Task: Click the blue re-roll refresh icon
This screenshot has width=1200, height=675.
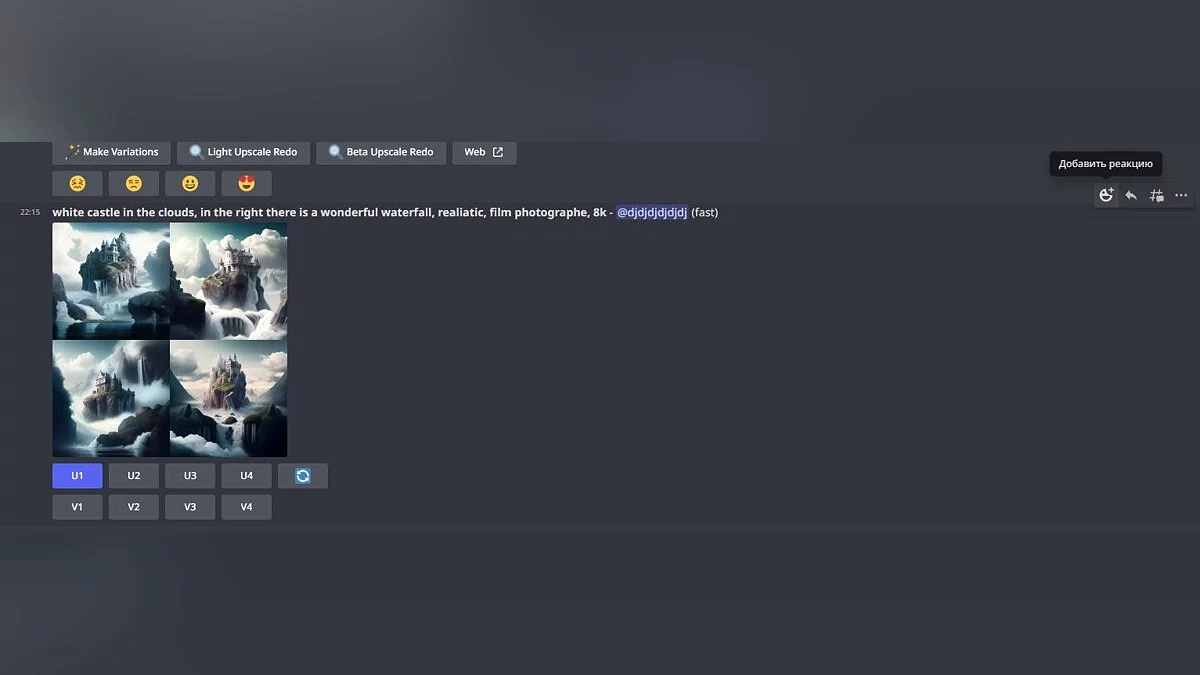Action: [x=303, y=476]
